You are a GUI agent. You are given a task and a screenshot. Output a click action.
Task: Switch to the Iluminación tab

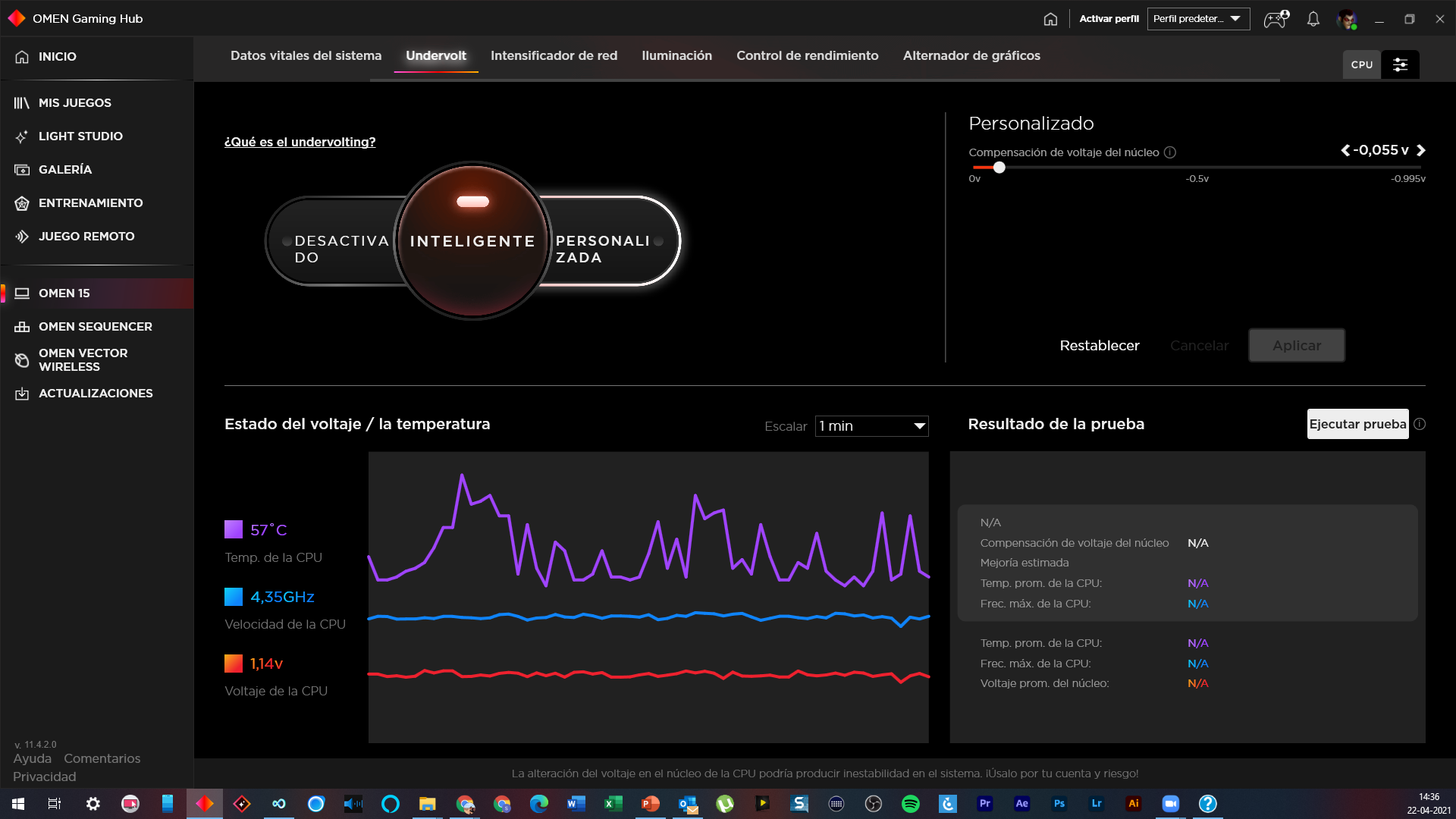[x=676, y=56]
